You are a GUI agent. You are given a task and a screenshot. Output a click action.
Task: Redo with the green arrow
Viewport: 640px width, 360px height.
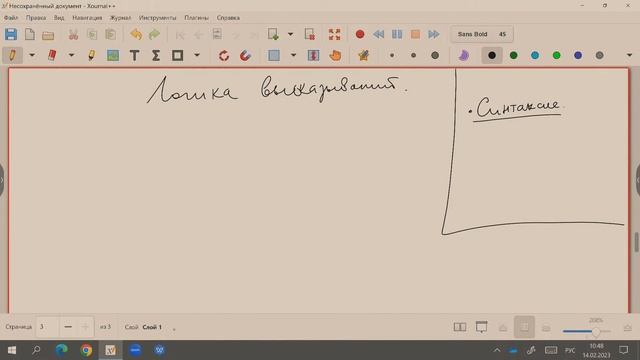pos(154,34)
